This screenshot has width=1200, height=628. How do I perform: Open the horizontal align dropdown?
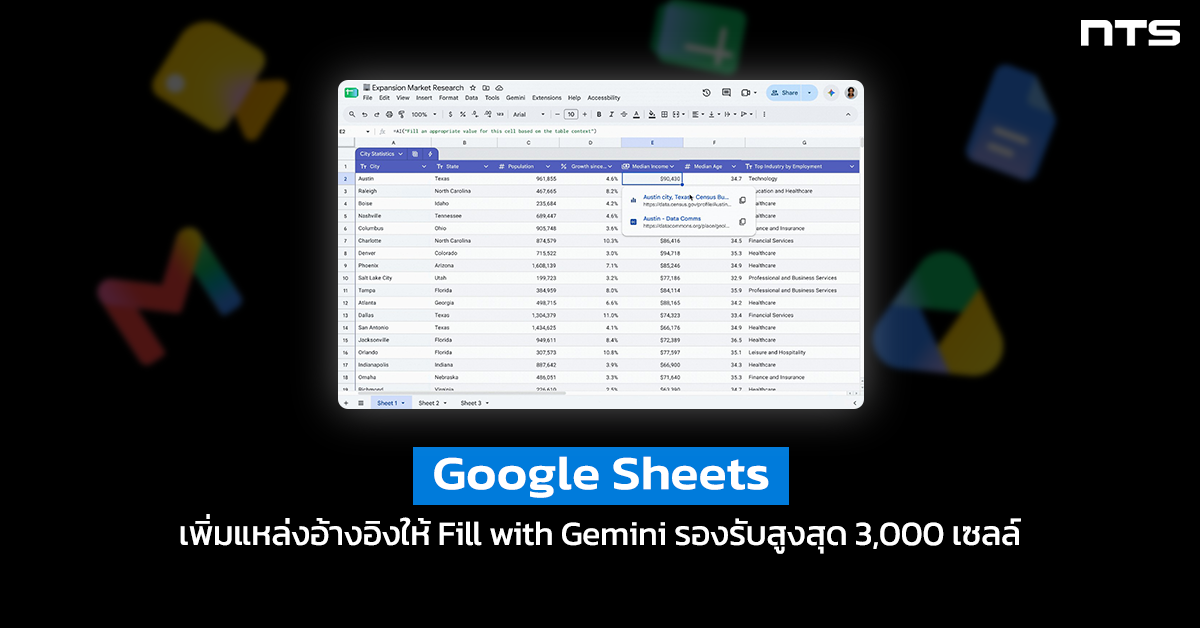coord(698,114)
